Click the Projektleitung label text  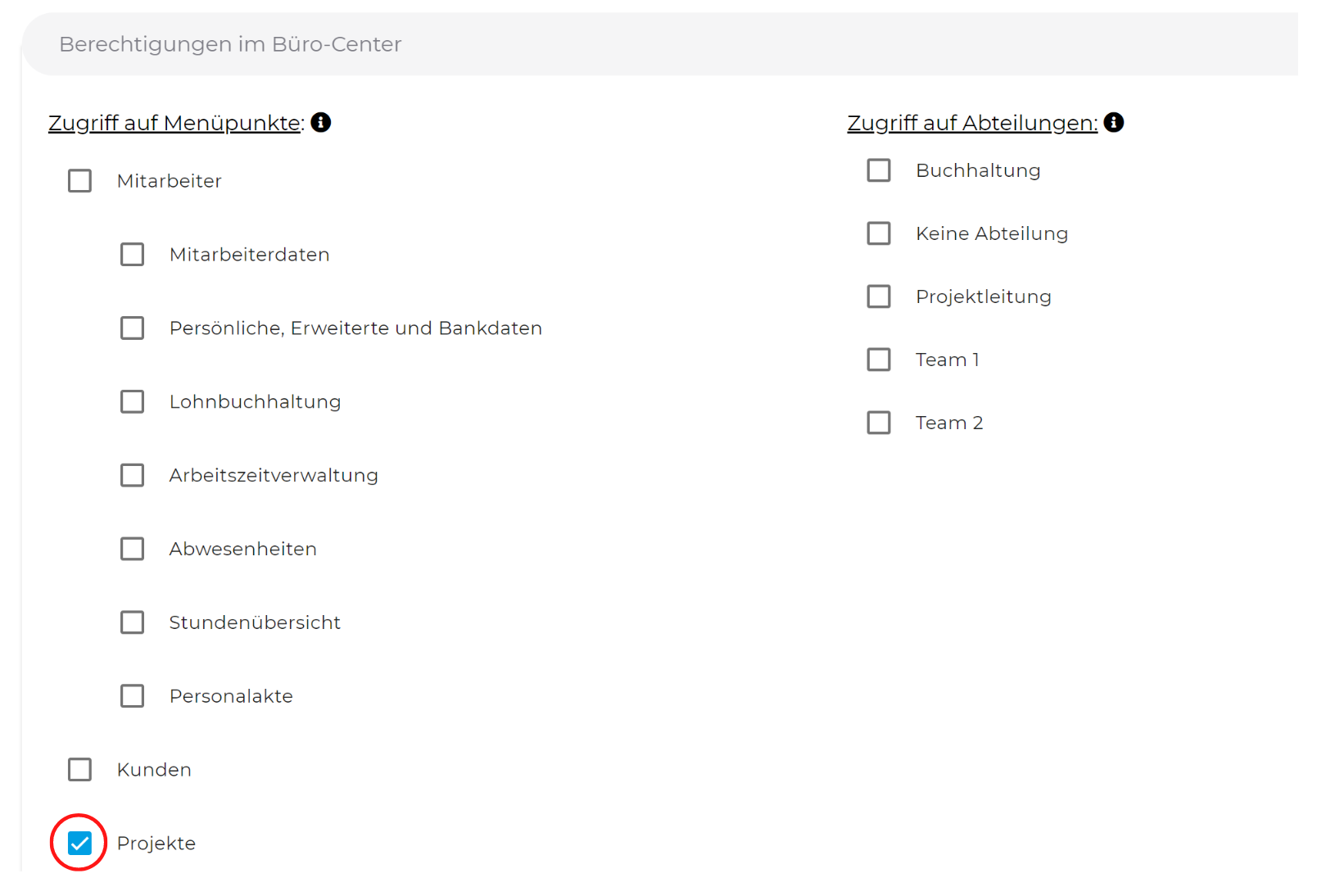tap(984, 296)
